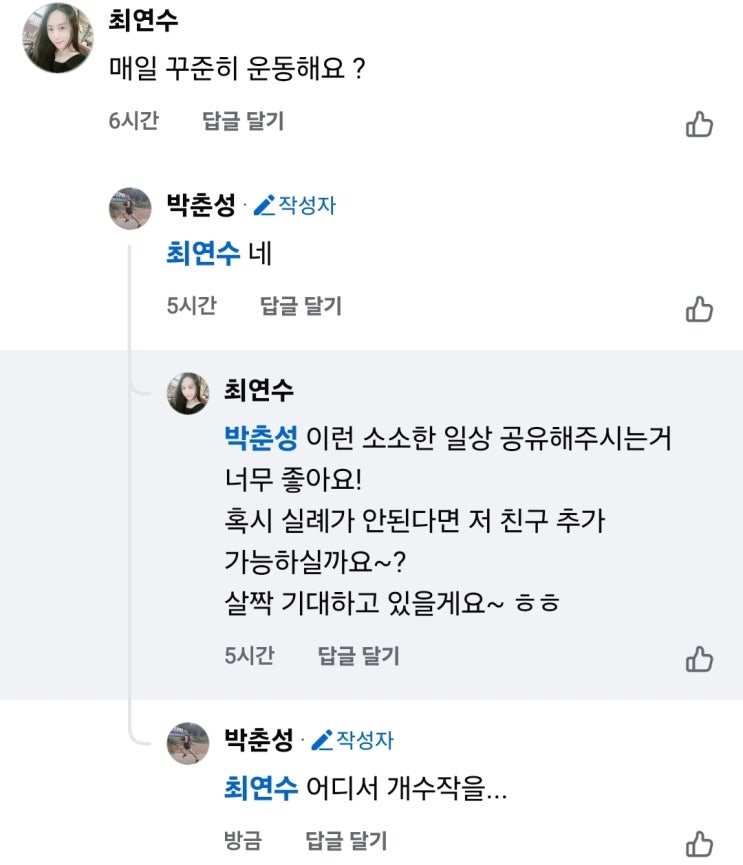Click 답글 달기 under the 네 reply

(301, 306)
